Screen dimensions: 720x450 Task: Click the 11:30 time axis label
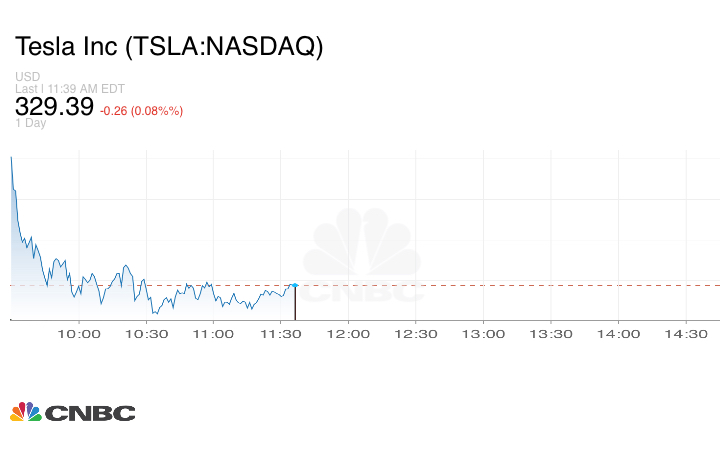tap(282, 334)
